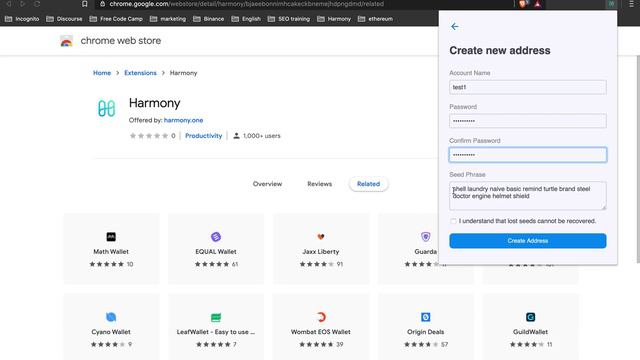This screenshot has height=360, width=640.
Task: Open the Origin Deals icon
Action: tap(426, 317)
